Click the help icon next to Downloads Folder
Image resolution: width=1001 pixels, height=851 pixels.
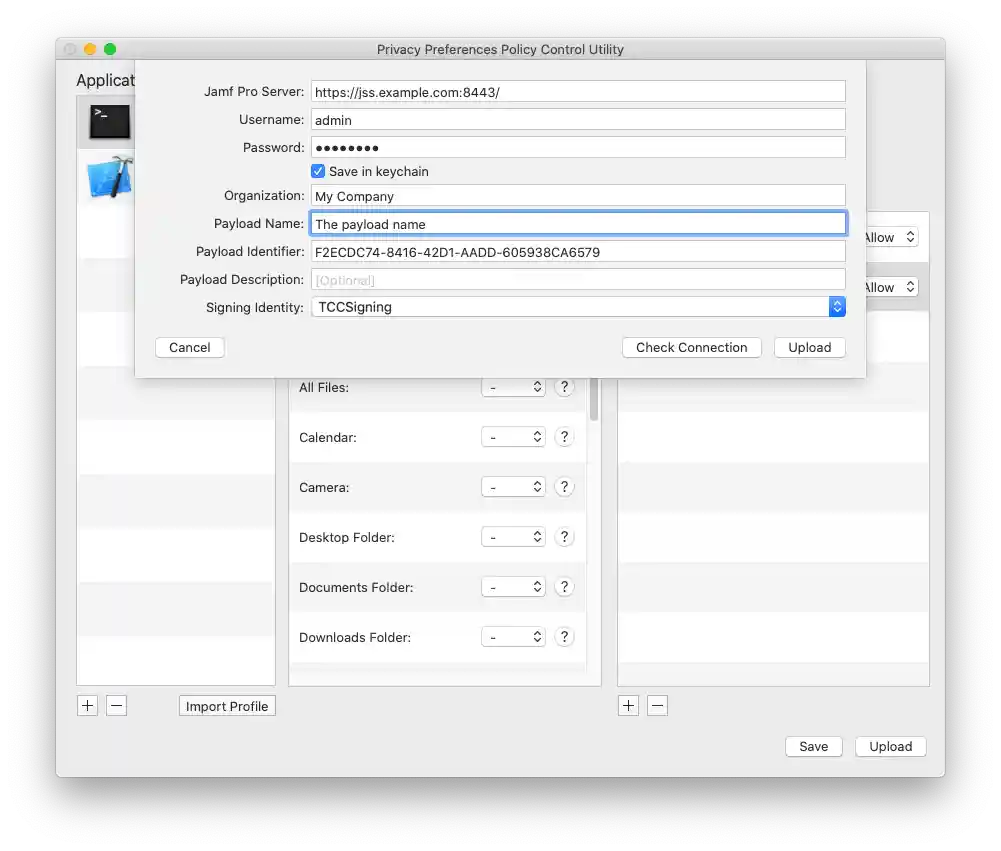[x=564, y=637]
